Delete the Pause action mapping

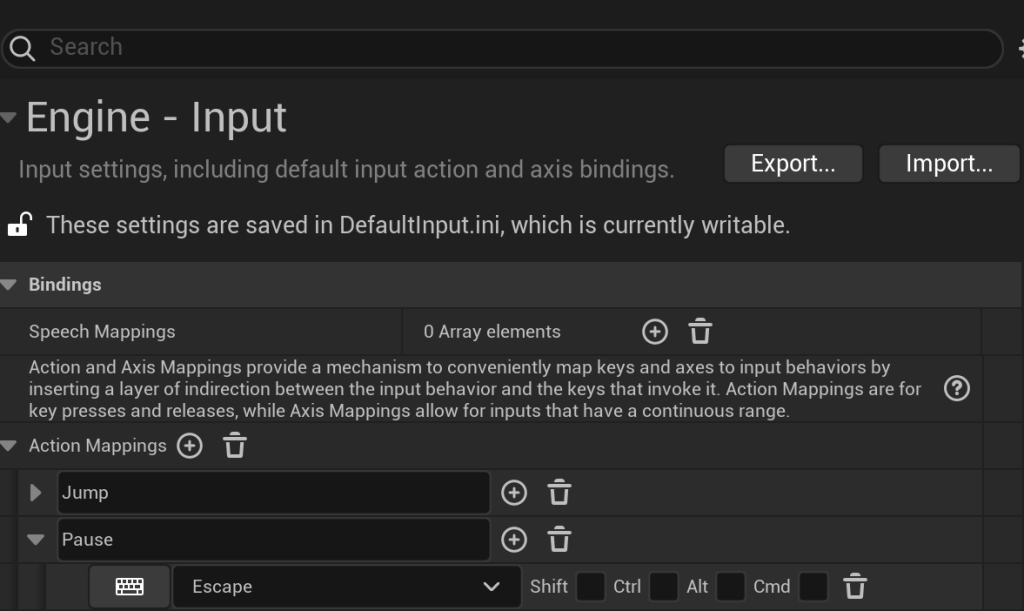coord(559,540)
